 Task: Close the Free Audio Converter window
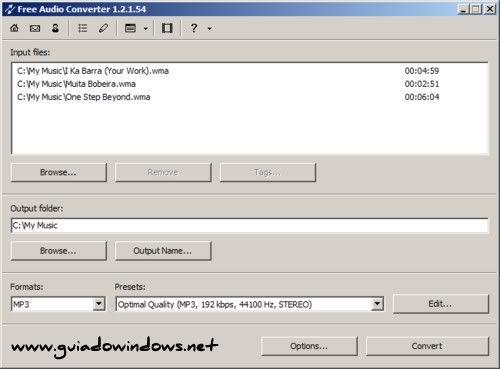click(490, 9)
